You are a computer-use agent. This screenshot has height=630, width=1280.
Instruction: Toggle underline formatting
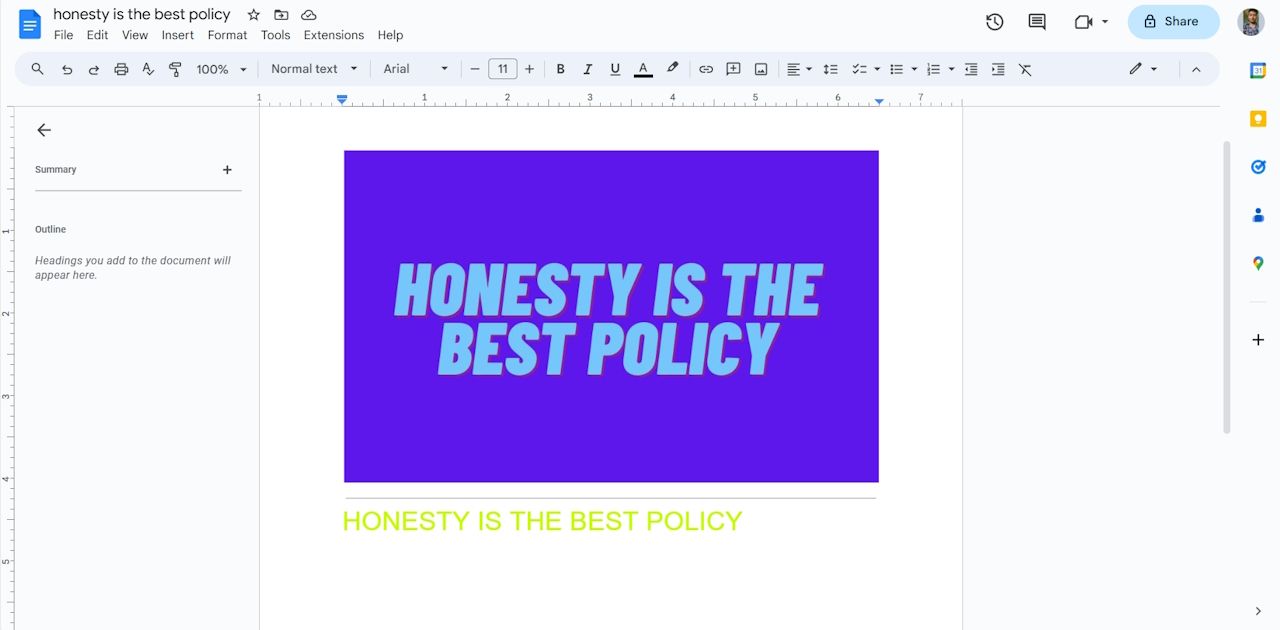[x=615, y=69]
